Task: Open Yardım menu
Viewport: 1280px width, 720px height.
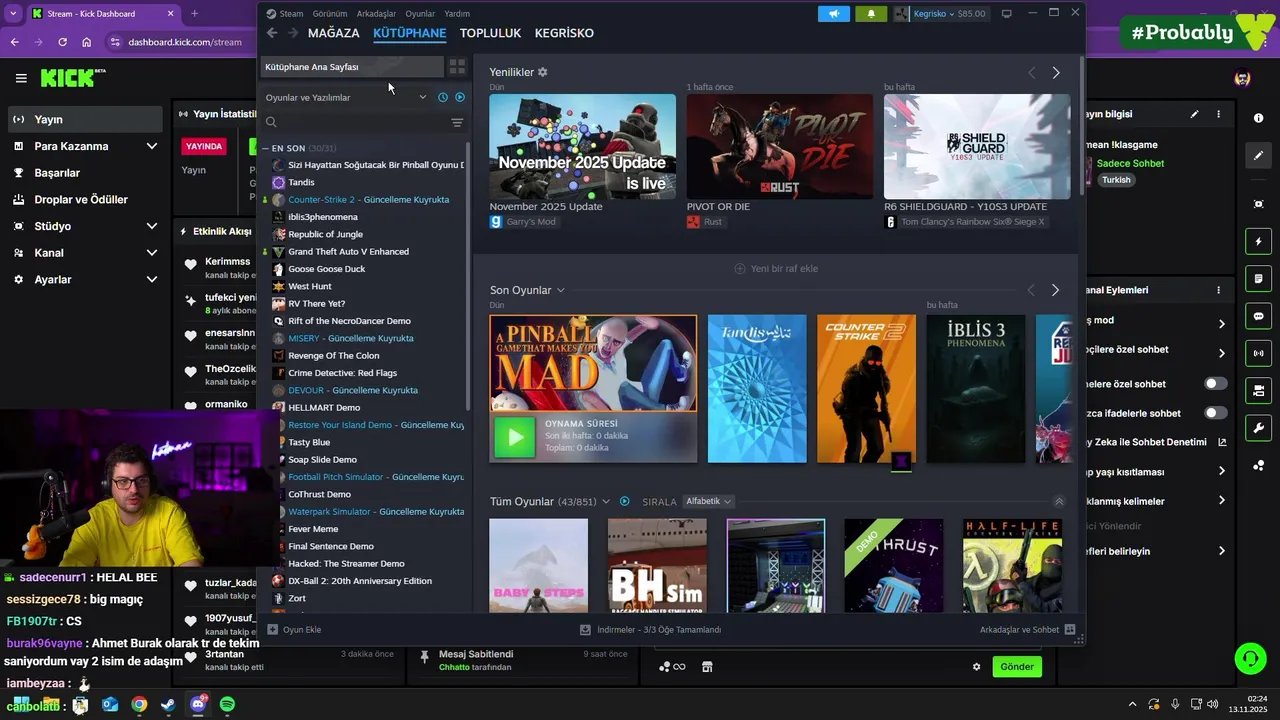Action: 457,14
